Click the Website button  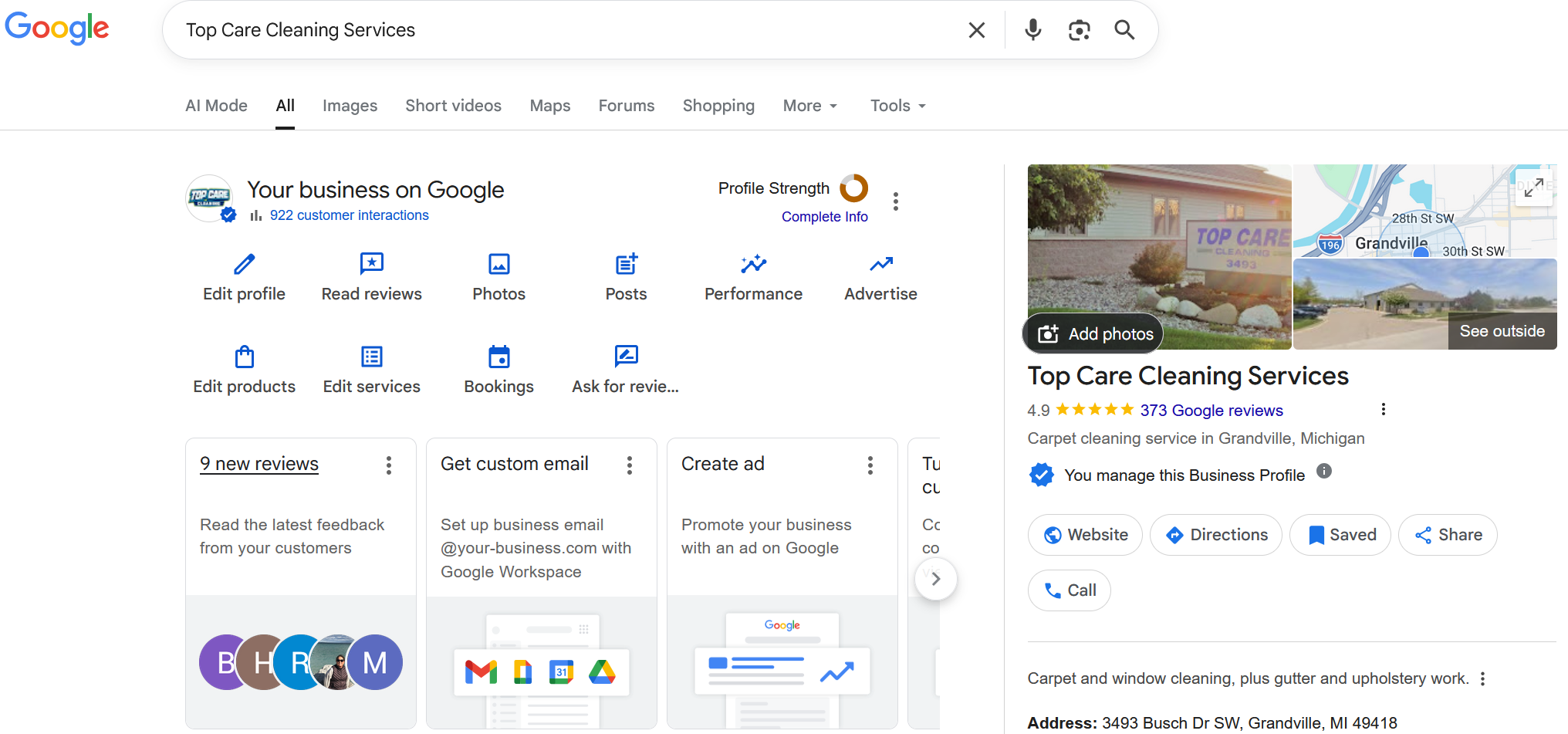point(1085,535)
